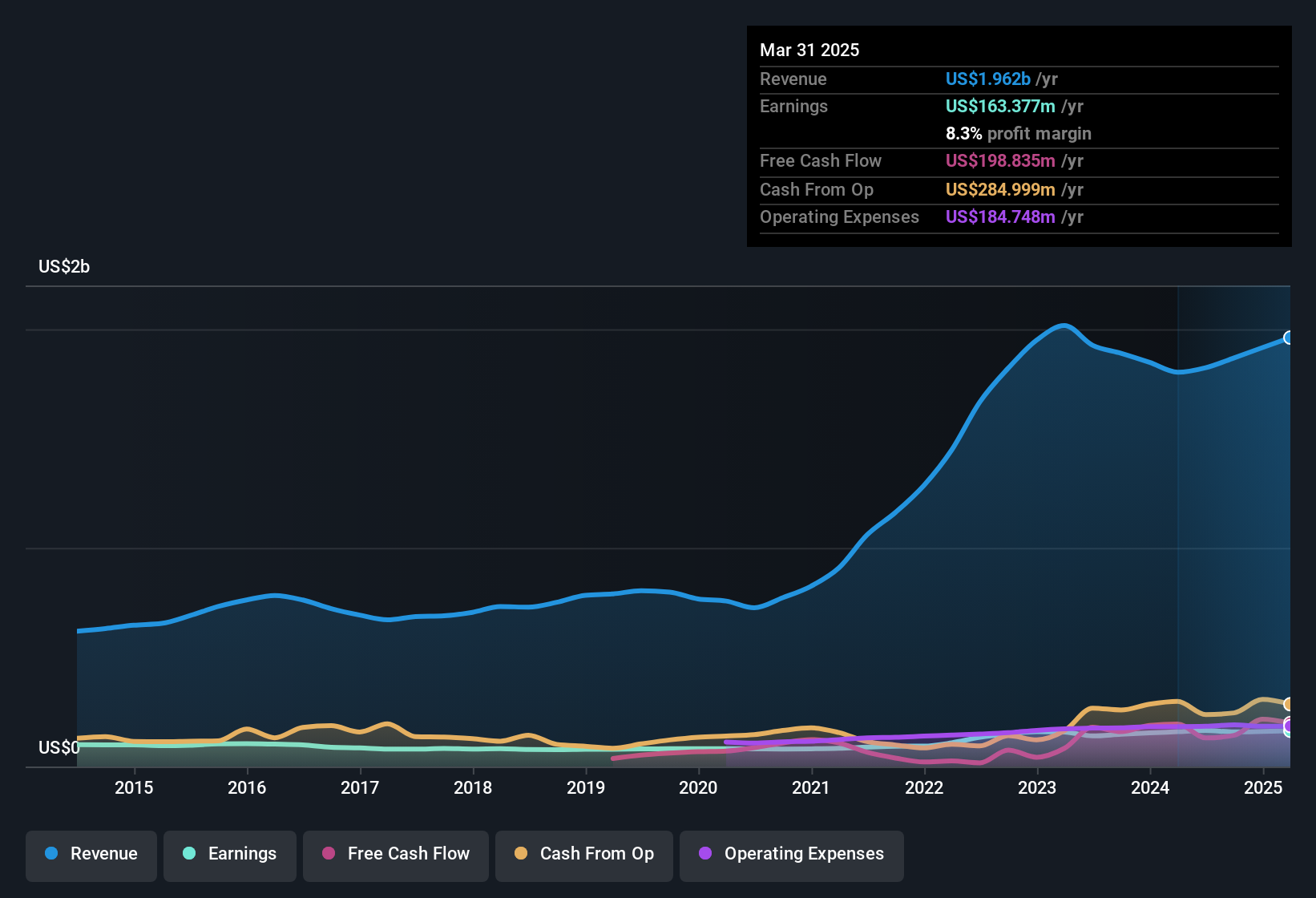Click the 2025 x-axis label
This screenshot has width=1316, height=898.
point(1263,788)
